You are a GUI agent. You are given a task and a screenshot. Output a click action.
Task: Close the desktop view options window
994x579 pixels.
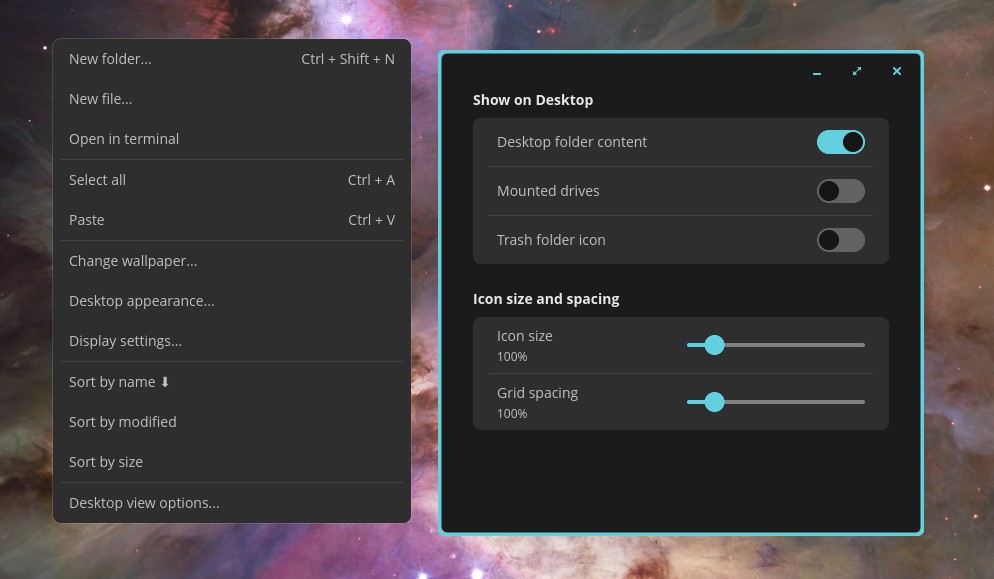click(x=896, y=72)
